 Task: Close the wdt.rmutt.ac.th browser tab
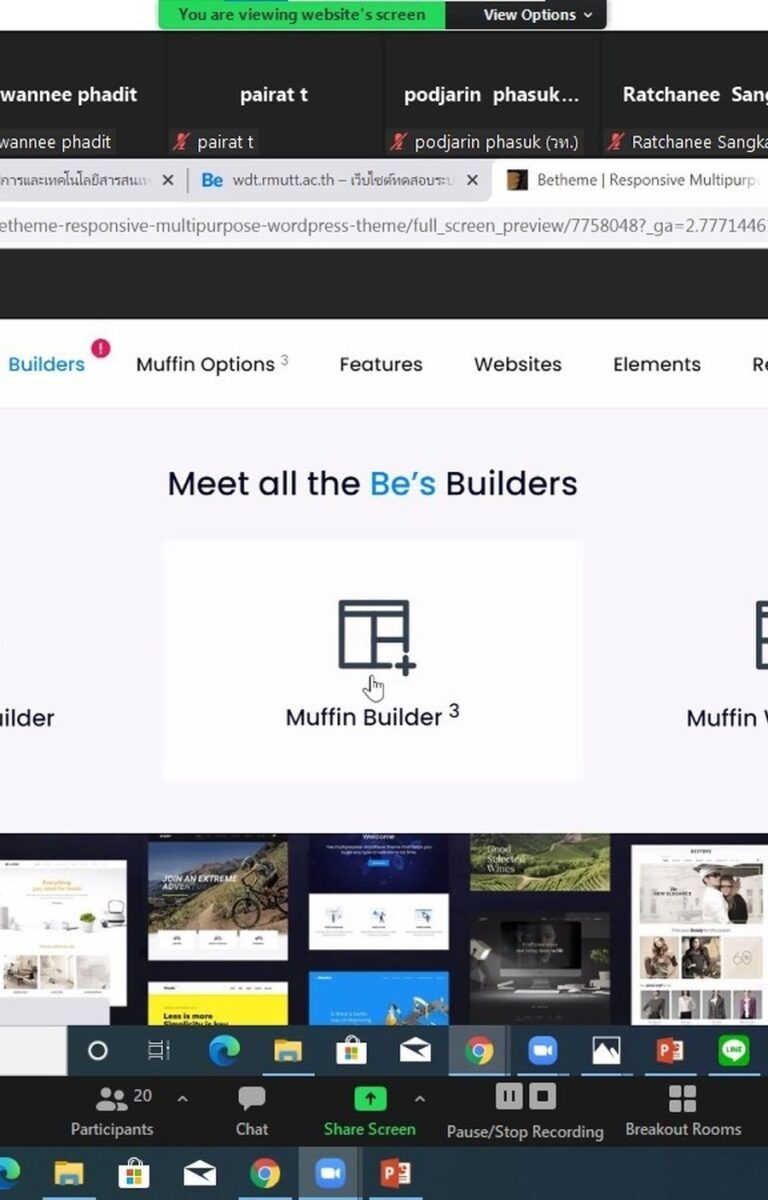pos(472,180)
